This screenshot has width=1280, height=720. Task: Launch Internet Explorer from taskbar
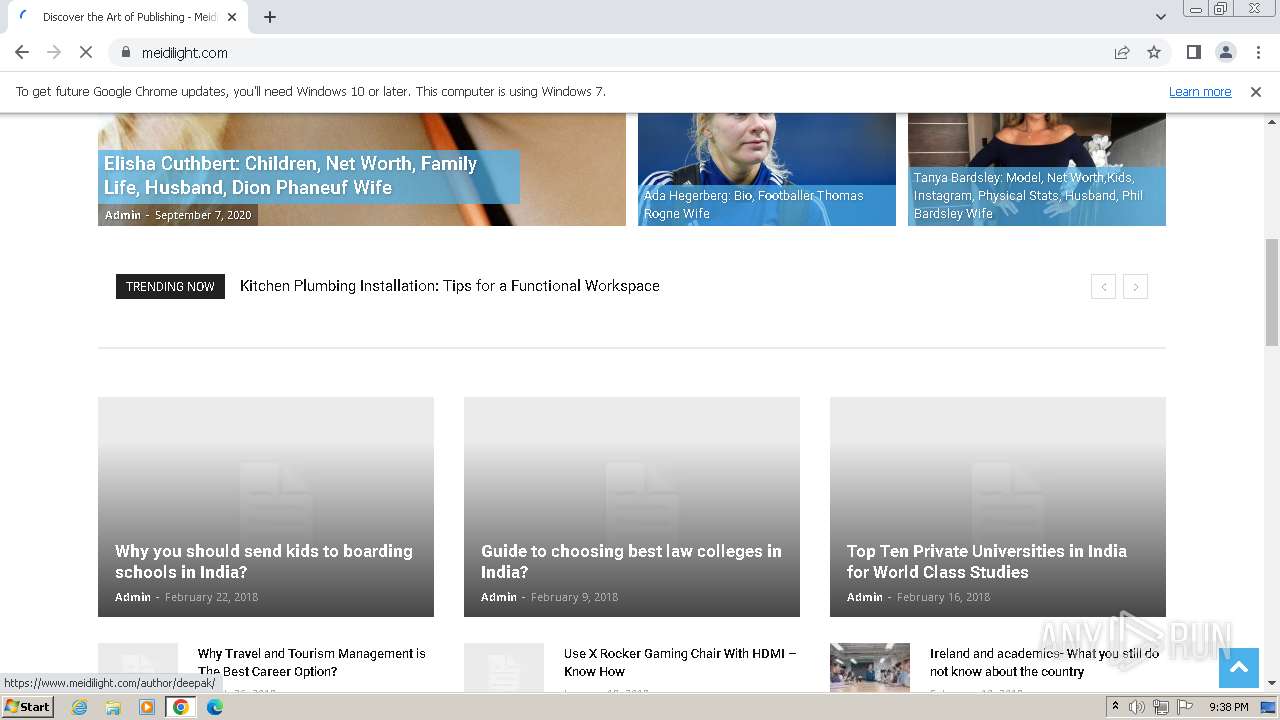point(79,707)
